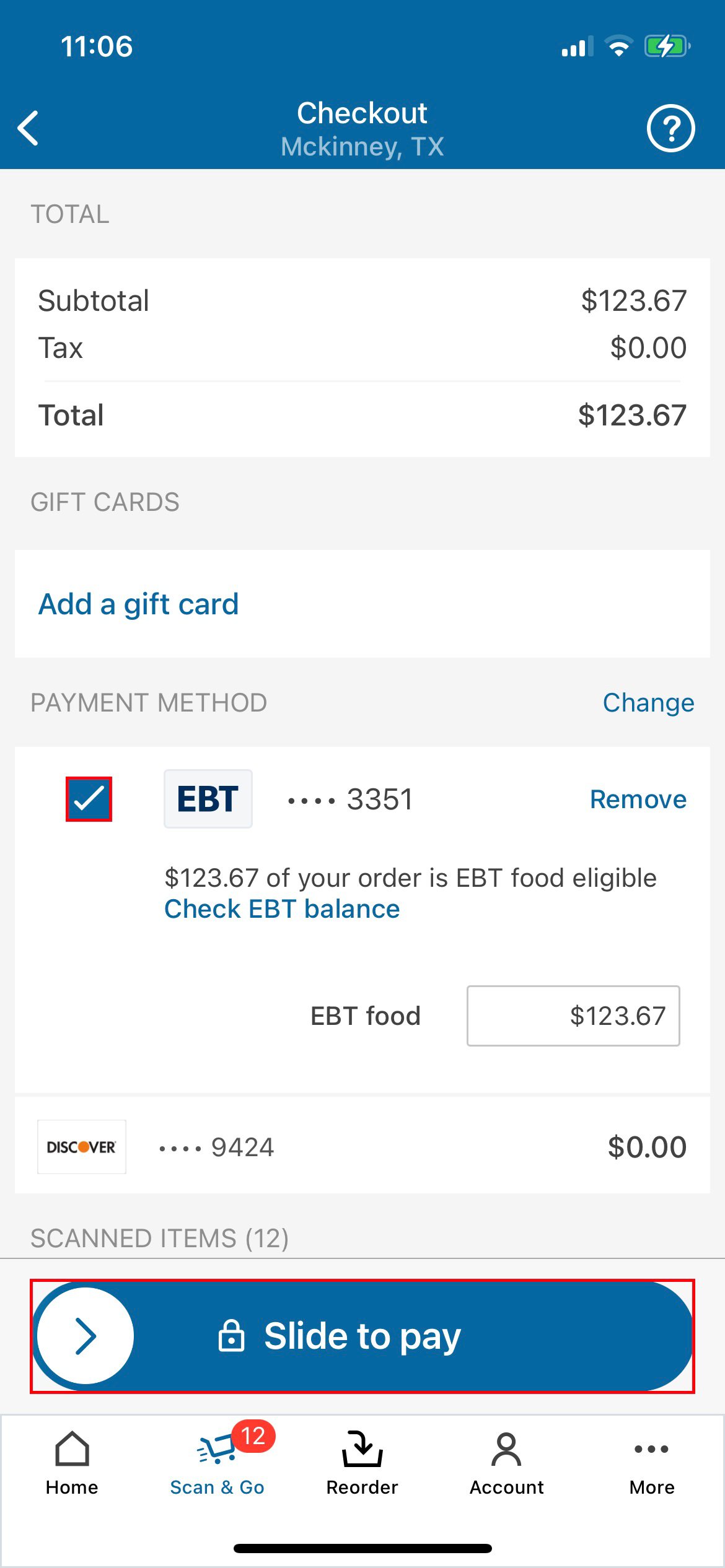Tap Check EBT balance link
This screenshot has width=725, height=1568.
click(x=282, y=909)
